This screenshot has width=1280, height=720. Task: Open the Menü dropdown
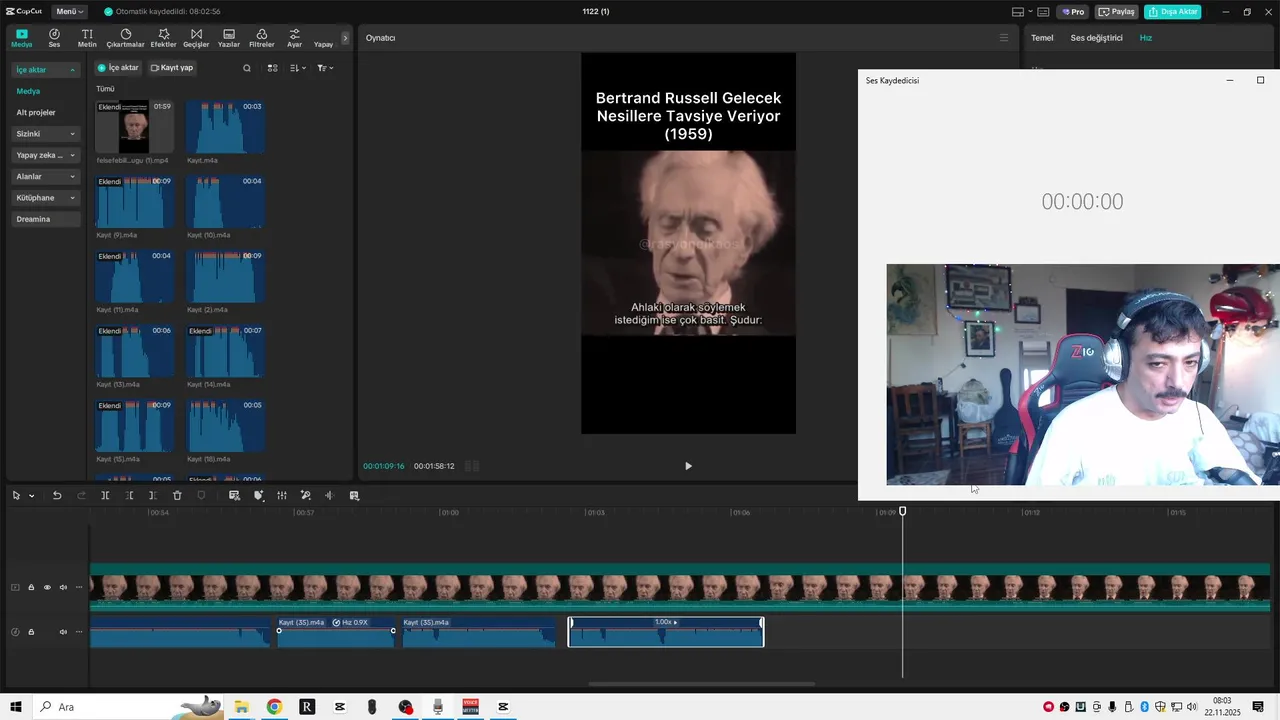[69, 12]
